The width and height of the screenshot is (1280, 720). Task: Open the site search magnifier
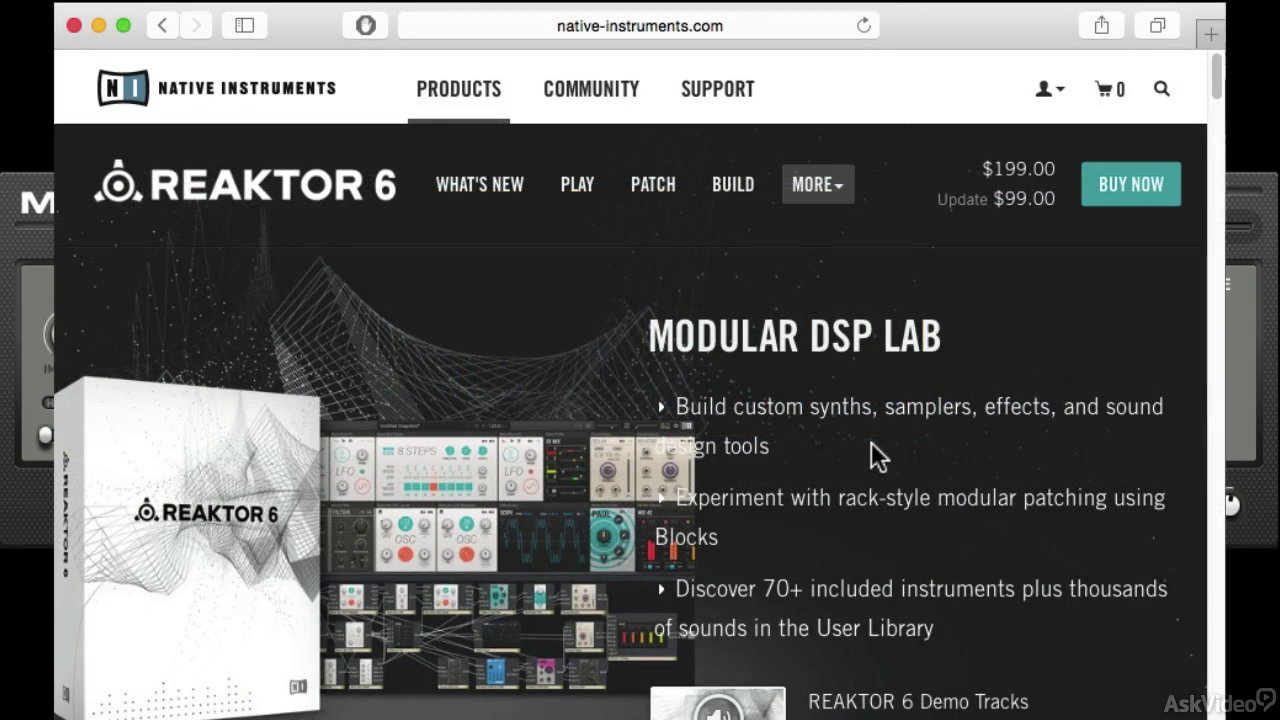tap(1161, 88)
